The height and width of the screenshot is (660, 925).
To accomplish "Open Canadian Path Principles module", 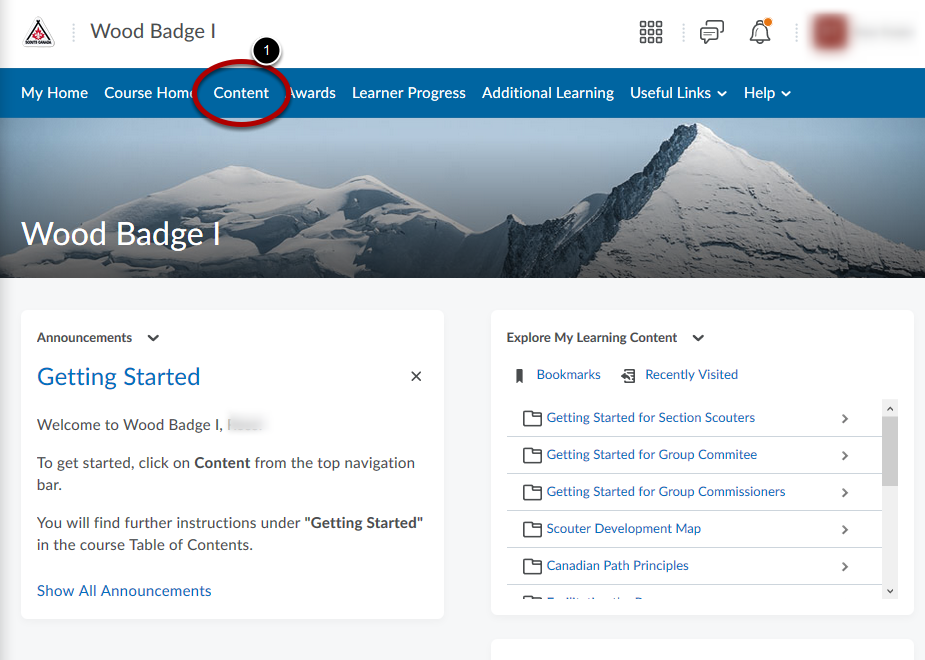I will click(x=618, y=566).
